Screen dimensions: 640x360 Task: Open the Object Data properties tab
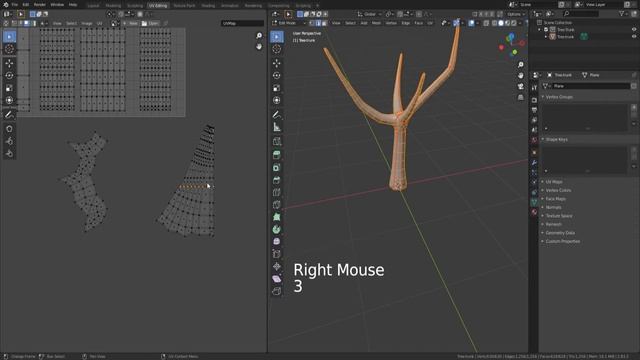(534, 202)
